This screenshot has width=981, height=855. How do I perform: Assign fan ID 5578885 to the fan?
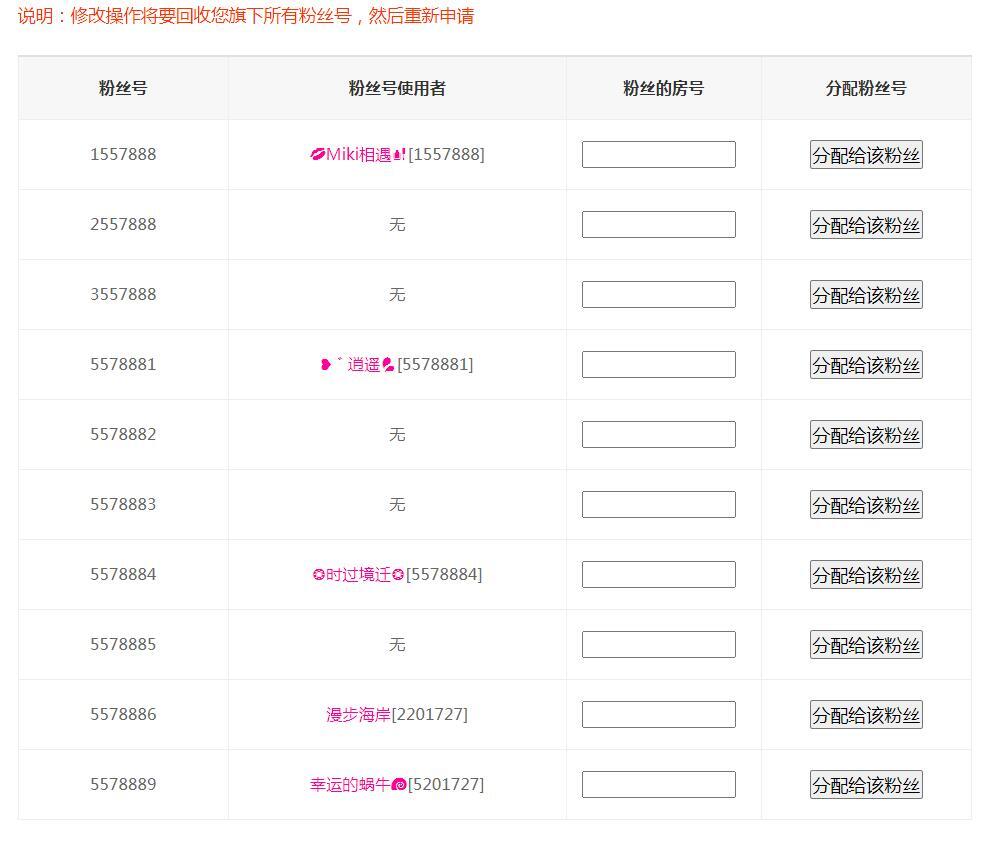tap(866, 645)
